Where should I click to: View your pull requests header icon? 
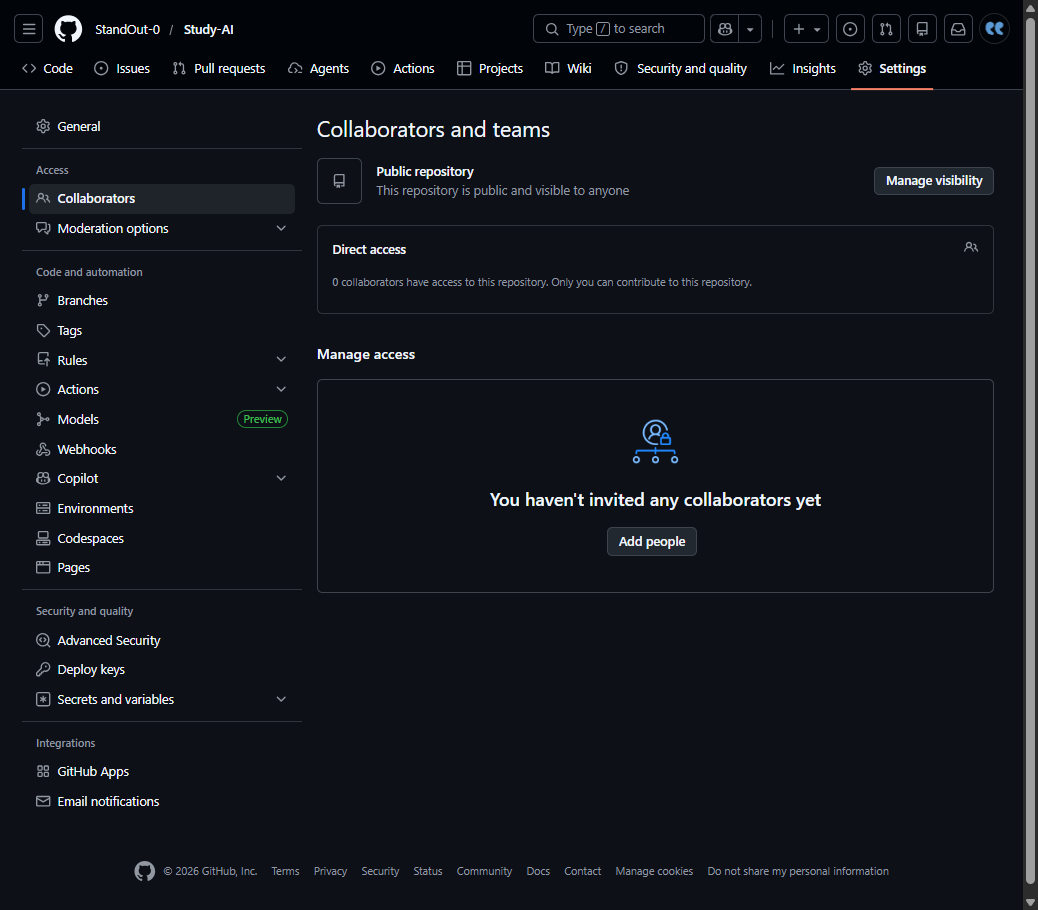click(x=886, y=28)
